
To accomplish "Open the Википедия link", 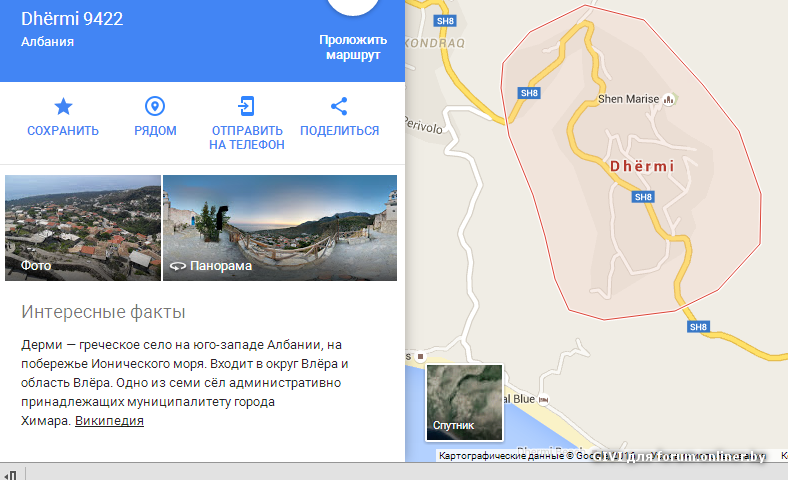I will coord(109,421).
